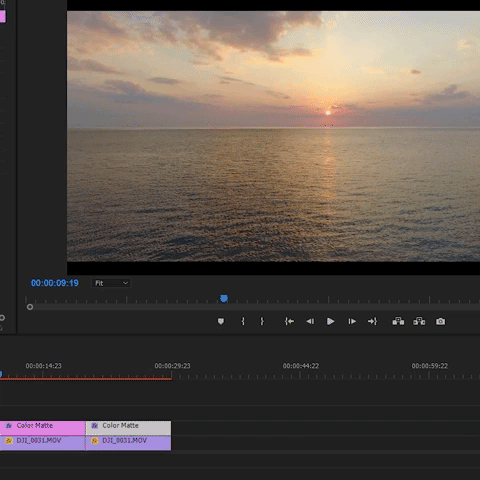Add a marker in Program Monitor

[221, 321]
